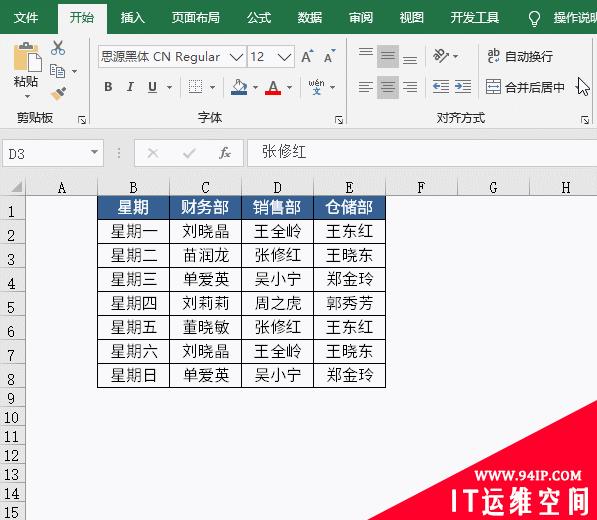Decrease font size with the smaller A icon
Image resolution: width=597 pixels, height=520 pixels.
(x=329, y=57)
